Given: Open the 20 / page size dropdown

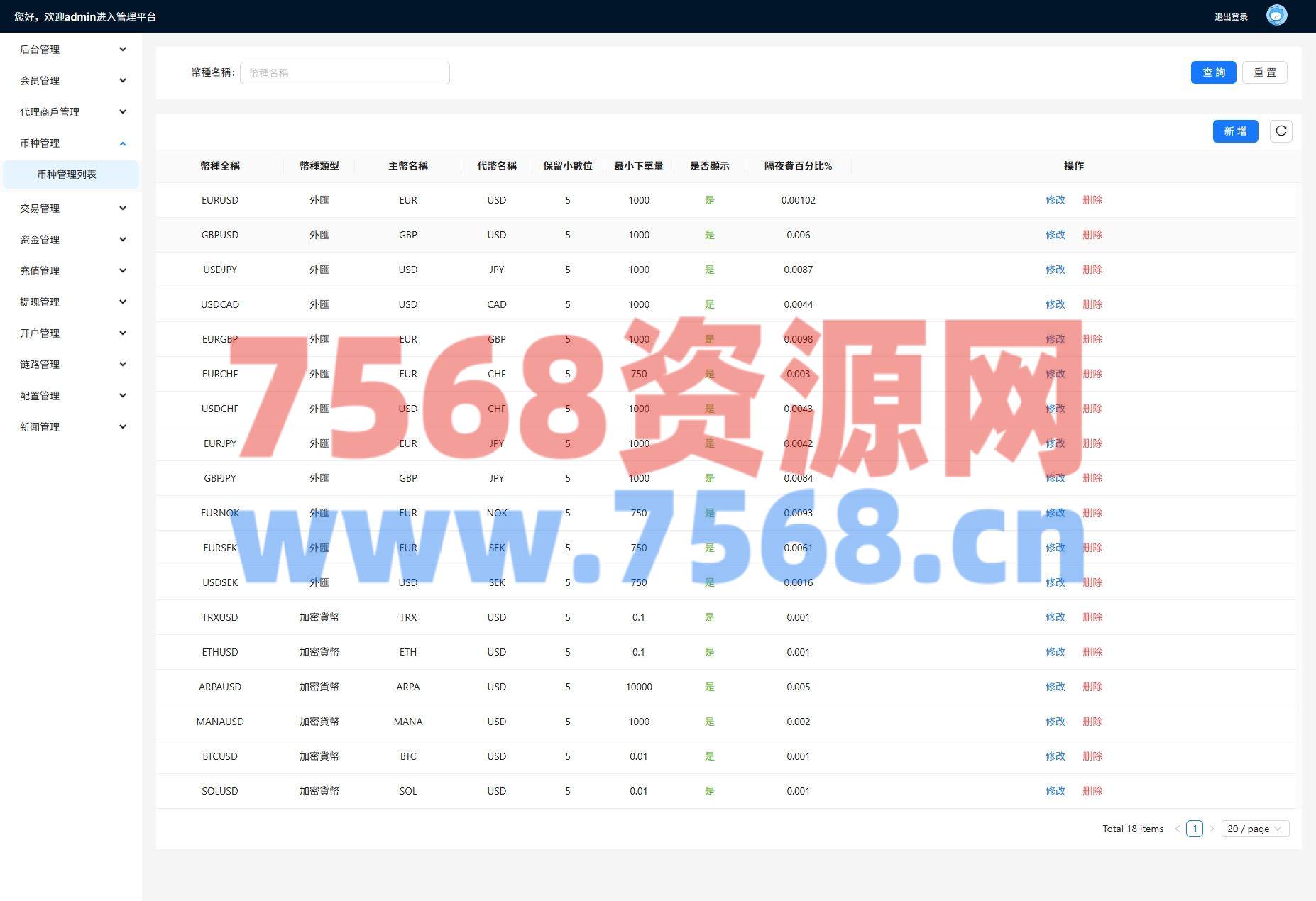Looking at the screenshot, I should click(1254, 829).
